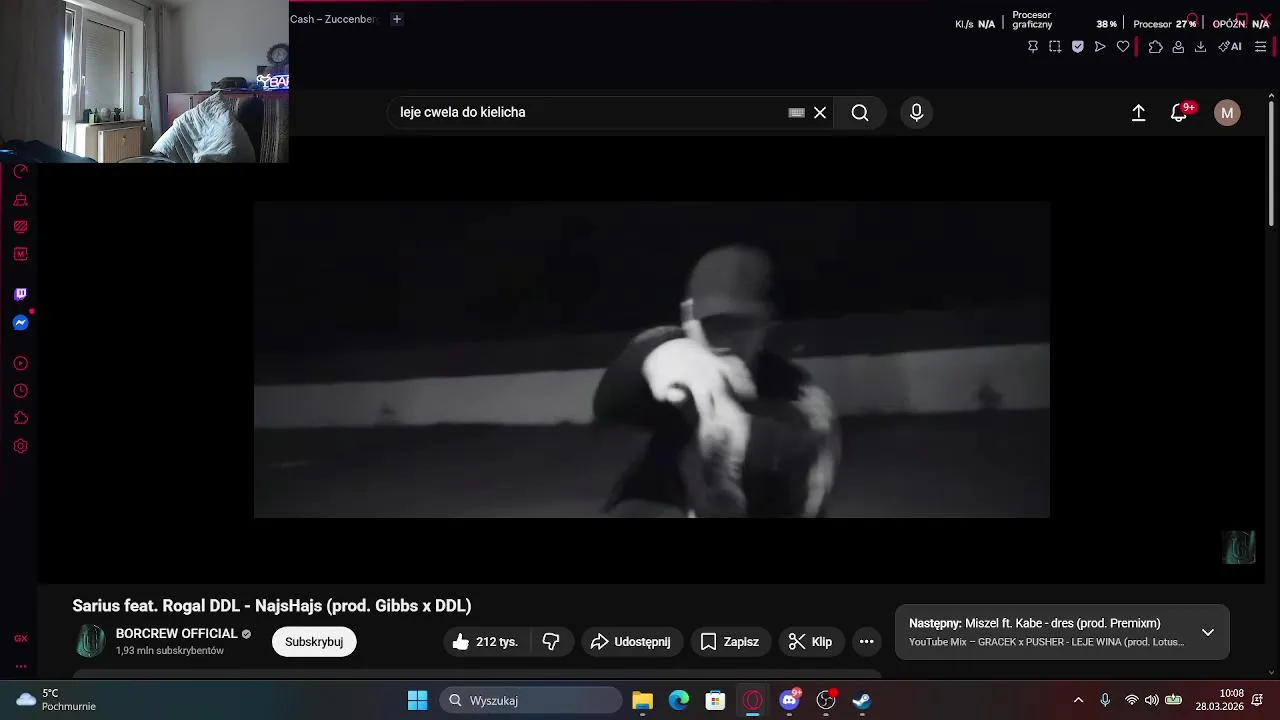Toggle the ad blocker shield icon
Screen dimensions: 1280x720
[1077, 46]
